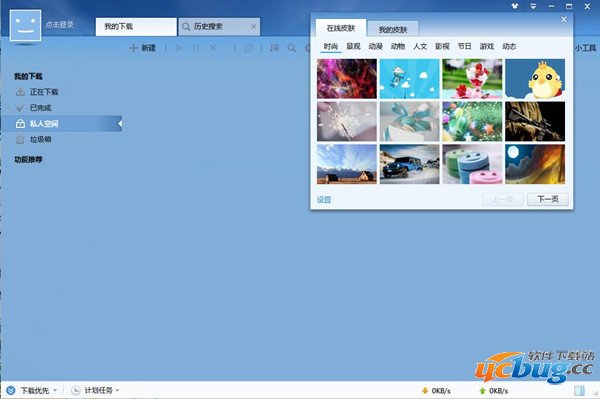Image resolution: width=600 pixels, height=399 pixels.
Task: Click the 我的下载 sidebar heading
Action: [x=28, y=77]
